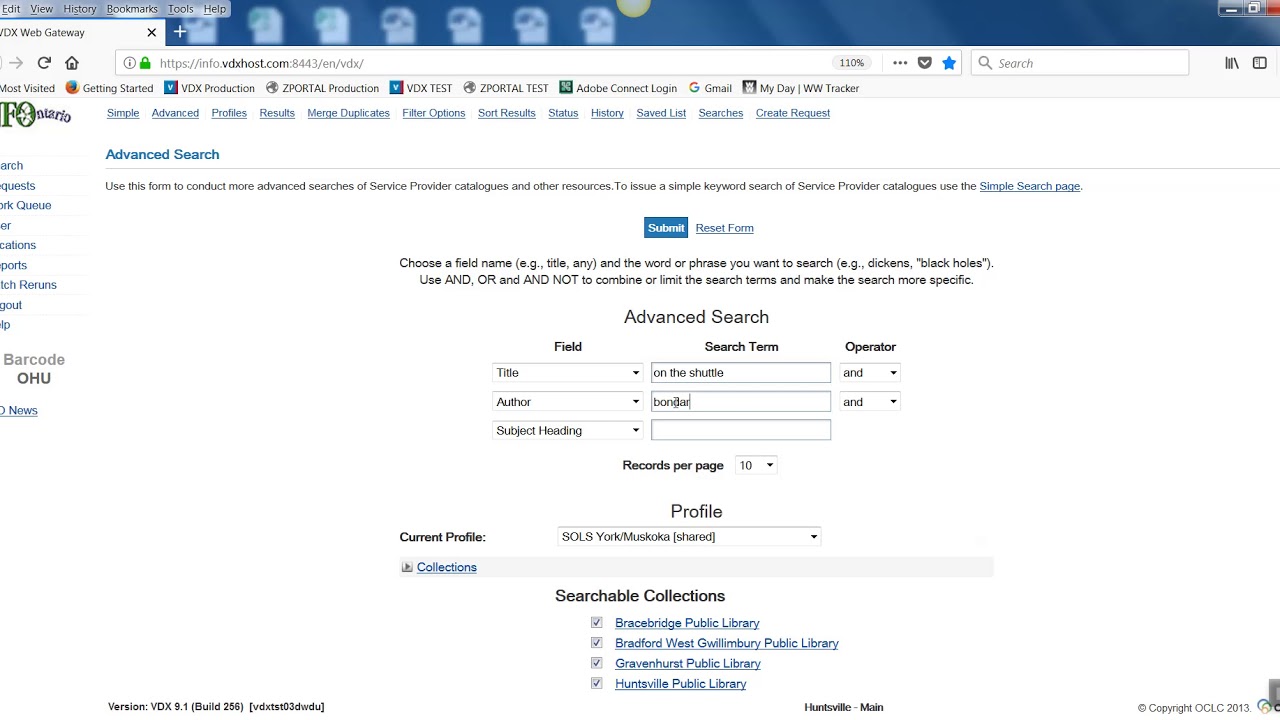
Task: Open the page actions three-dot menu
Action: 900,63
